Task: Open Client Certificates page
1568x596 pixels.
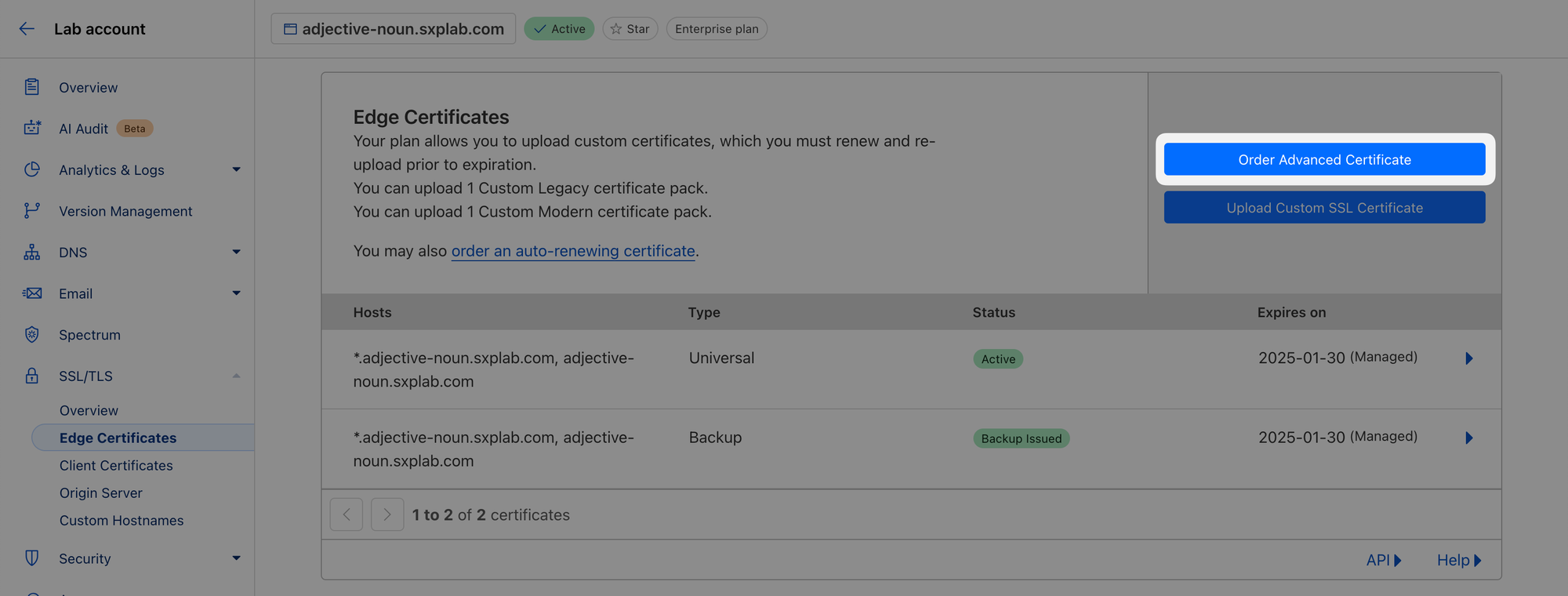Action: click(x=116, y=465)
